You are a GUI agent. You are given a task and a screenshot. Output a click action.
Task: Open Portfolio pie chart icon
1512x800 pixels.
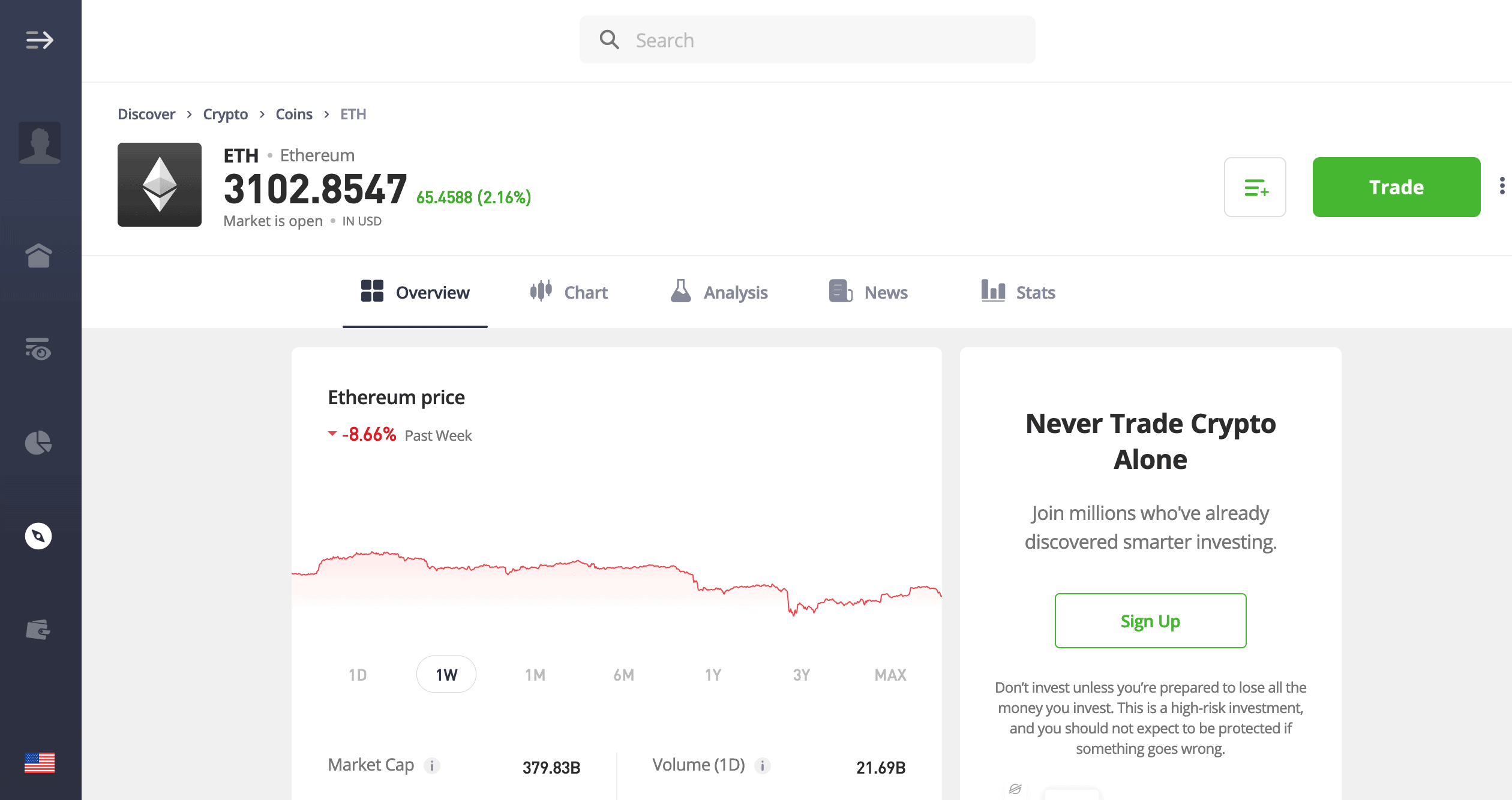[38, 443]
